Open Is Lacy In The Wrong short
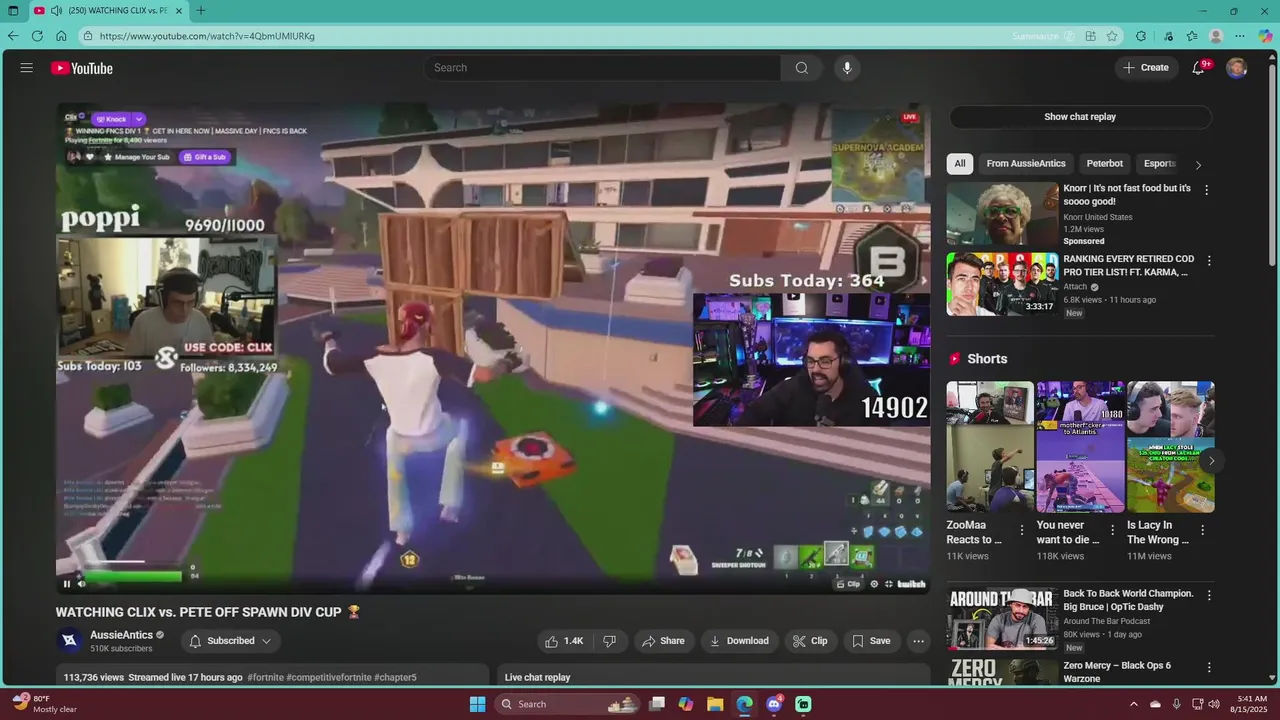 pyautogui.click(x=1170, y=447)
